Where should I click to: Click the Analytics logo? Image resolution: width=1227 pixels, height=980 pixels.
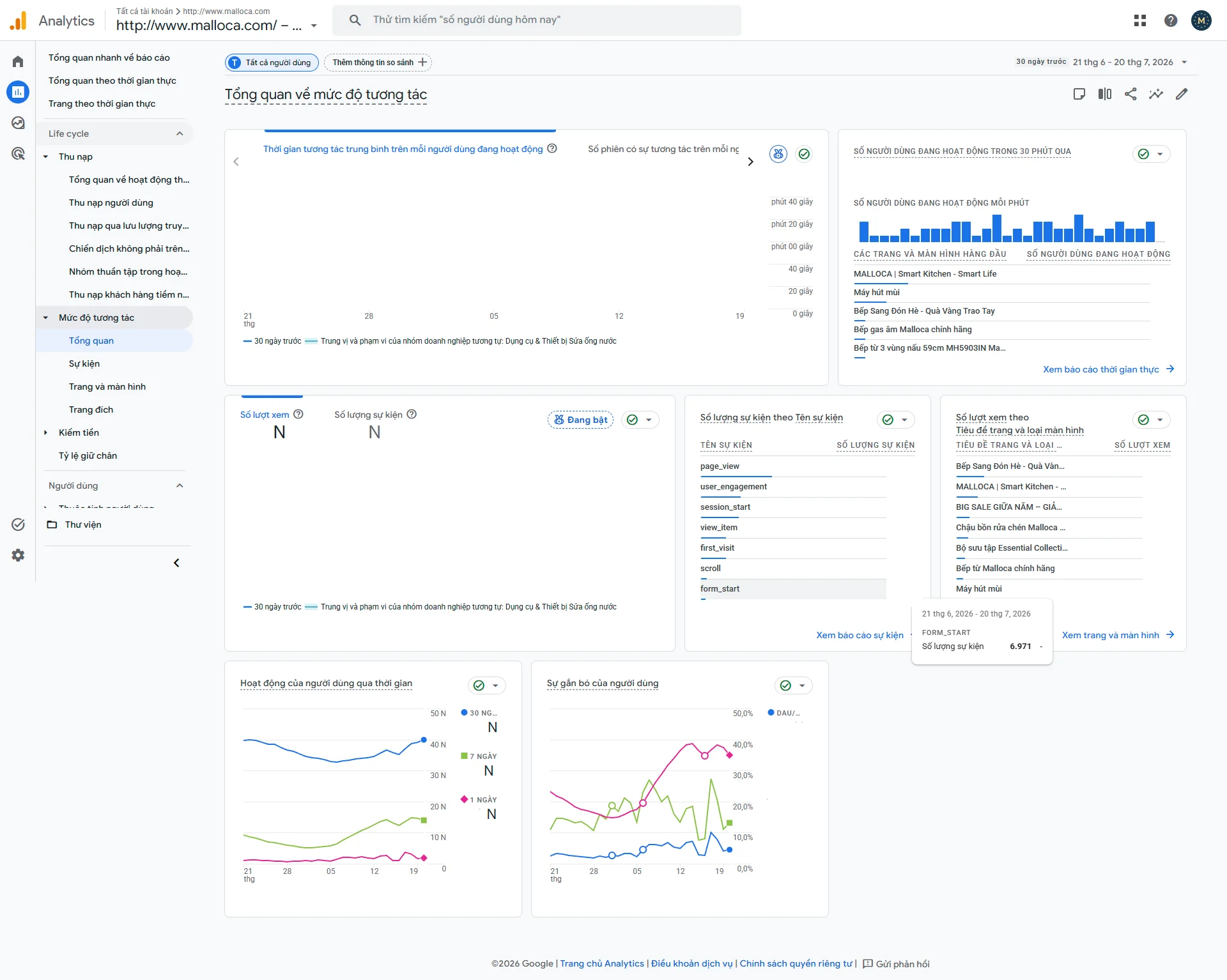point(19,20)
